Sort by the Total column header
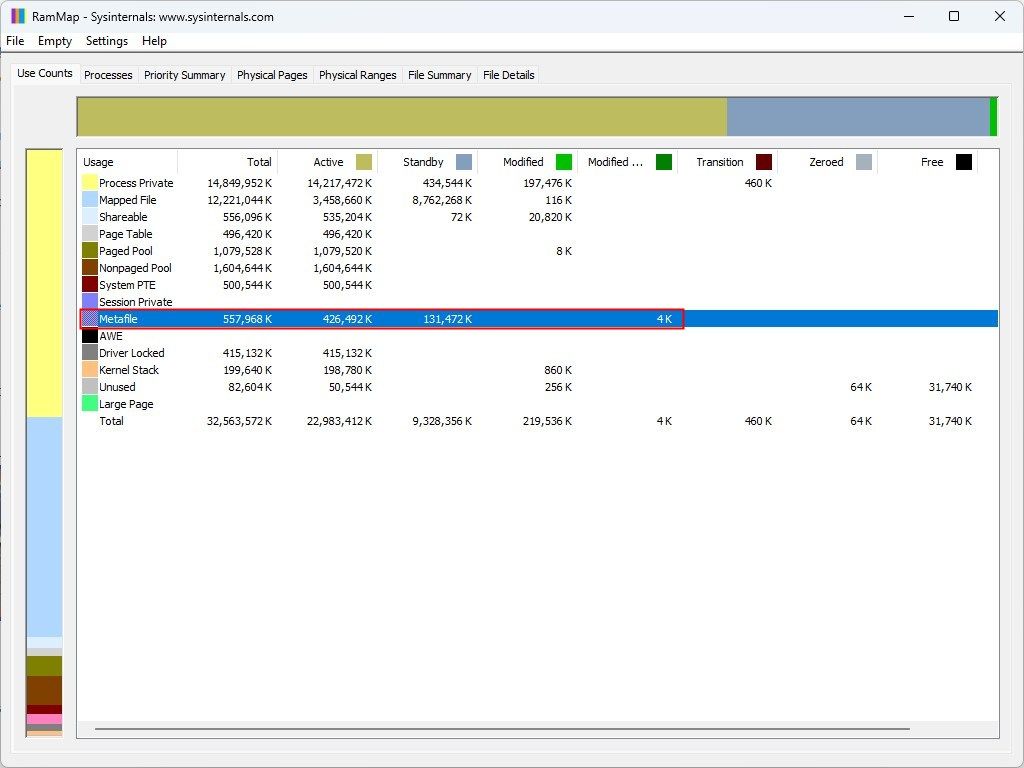Image resolution: width=1024 pixels, height=768 pixels. click(227, 162)
